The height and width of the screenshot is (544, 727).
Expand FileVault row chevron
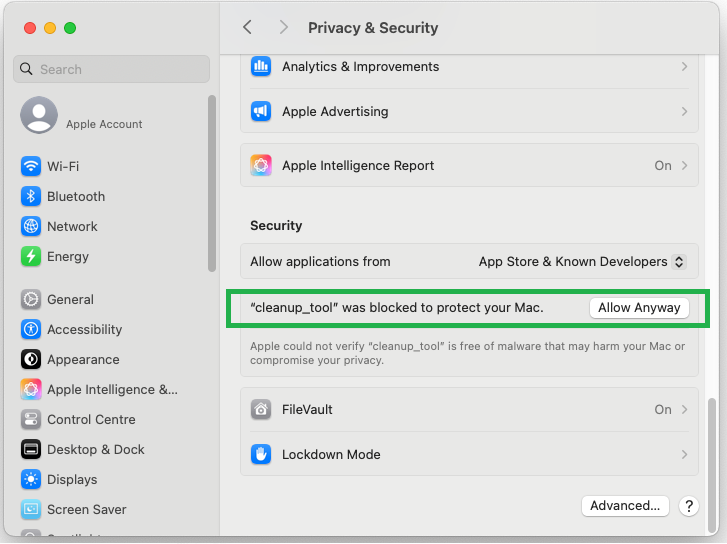(x=684, y=410)
